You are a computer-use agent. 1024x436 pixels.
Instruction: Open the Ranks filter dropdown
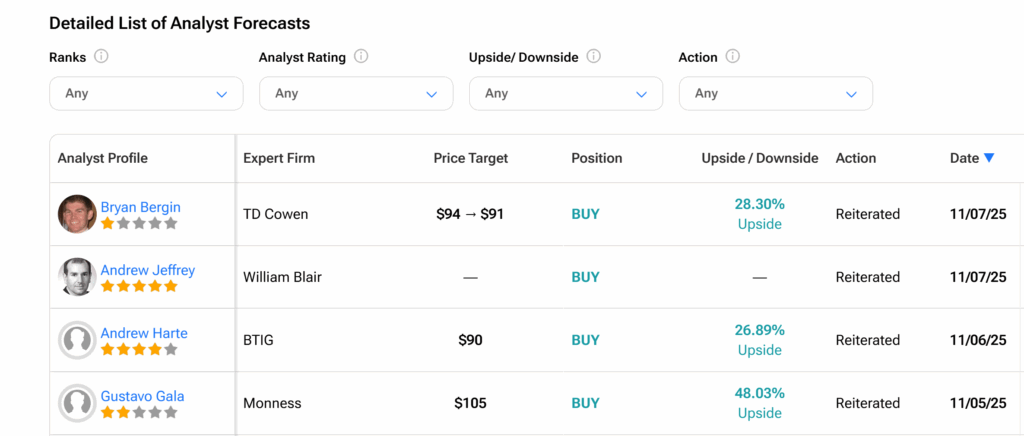pyautogui.click(x=146, y=94)
